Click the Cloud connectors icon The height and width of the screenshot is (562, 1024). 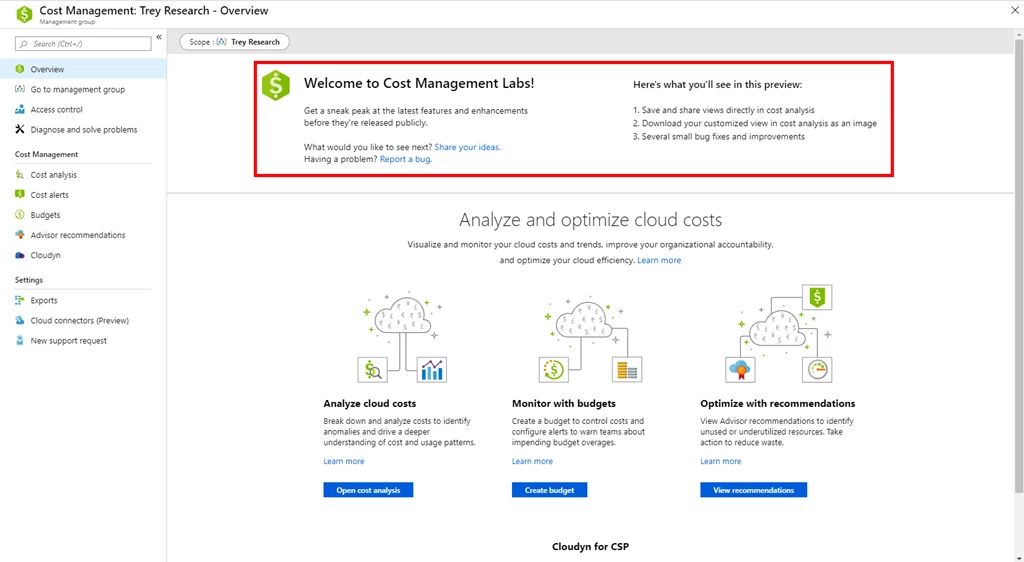click(20, 320)
